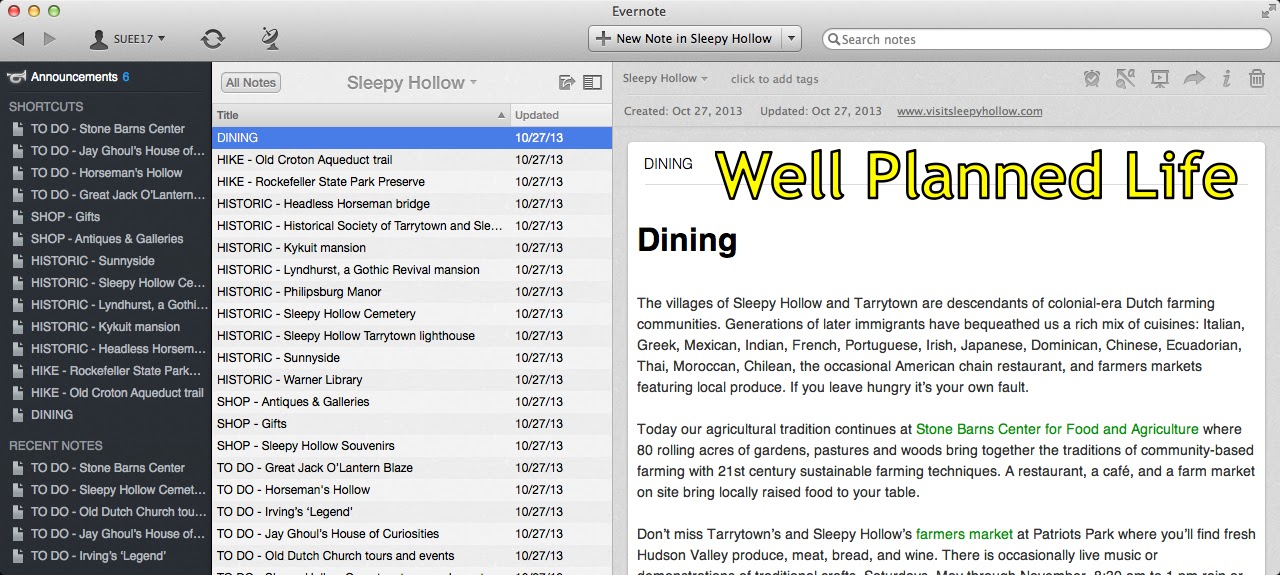Click the search-in-note magnifier icon
Image resolution: width=1280 pixels, height=575 pixels.
(x=1126, y=78)
